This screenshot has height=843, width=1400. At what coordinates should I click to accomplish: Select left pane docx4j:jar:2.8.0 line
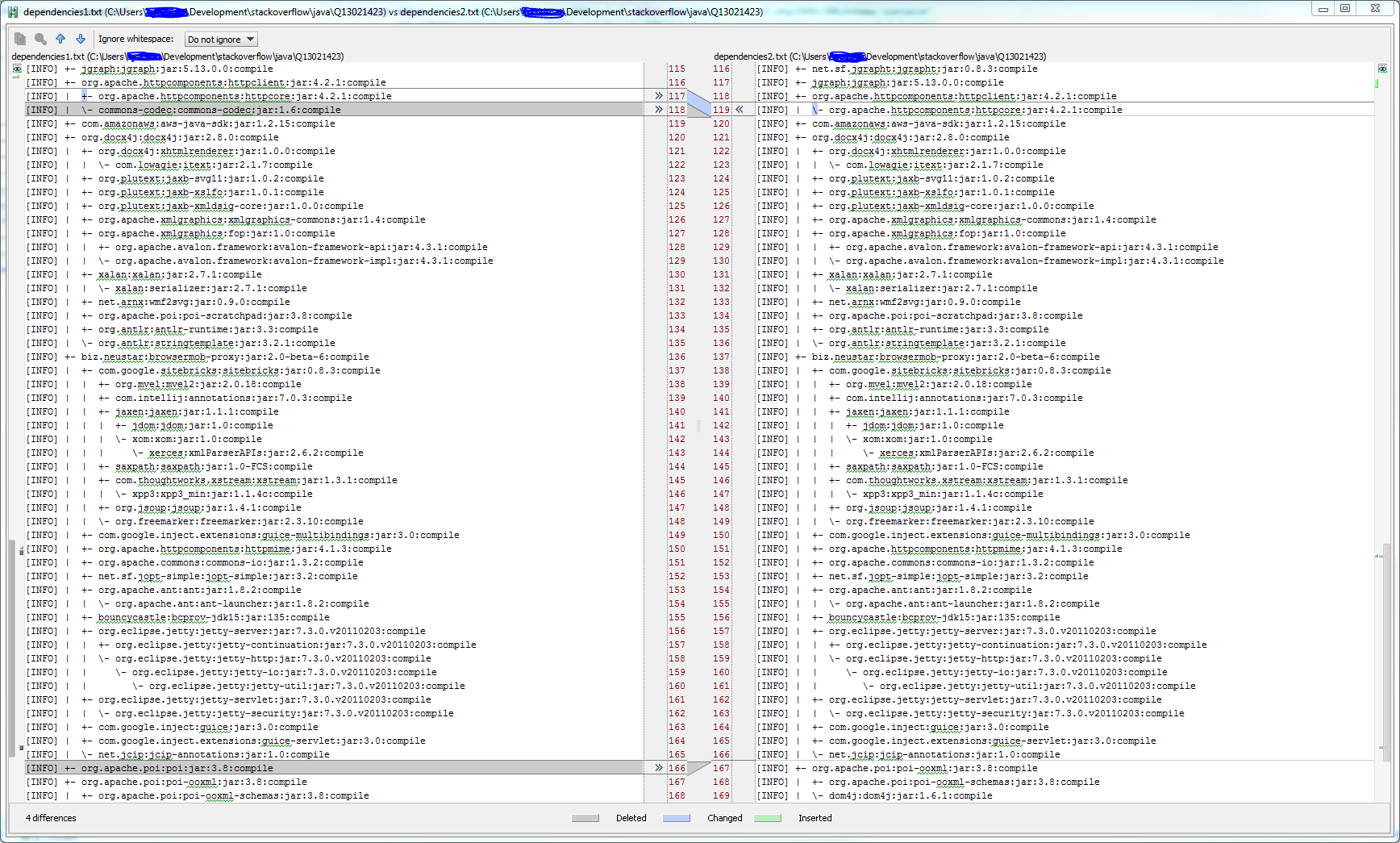click(x=334, y=137)
